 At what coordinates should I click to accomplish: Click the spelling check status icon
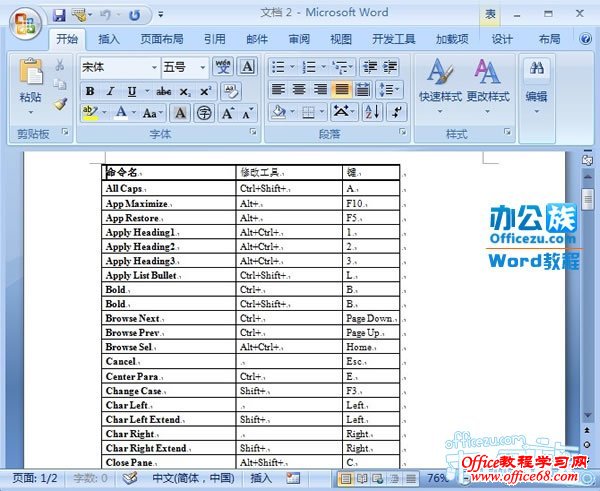coord(130,478)
